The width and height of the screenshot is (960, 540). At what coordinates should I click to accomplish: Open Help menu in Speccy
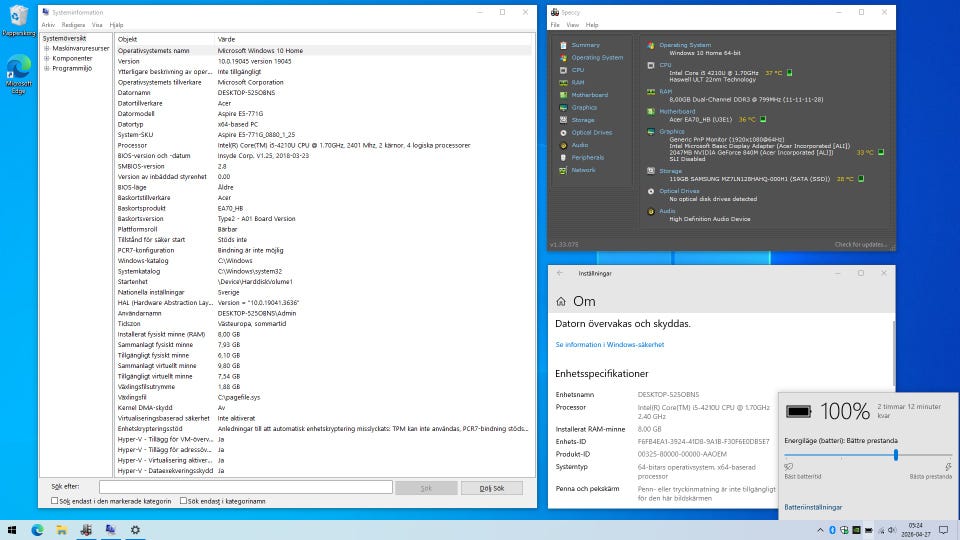click(x=592, y=25)
